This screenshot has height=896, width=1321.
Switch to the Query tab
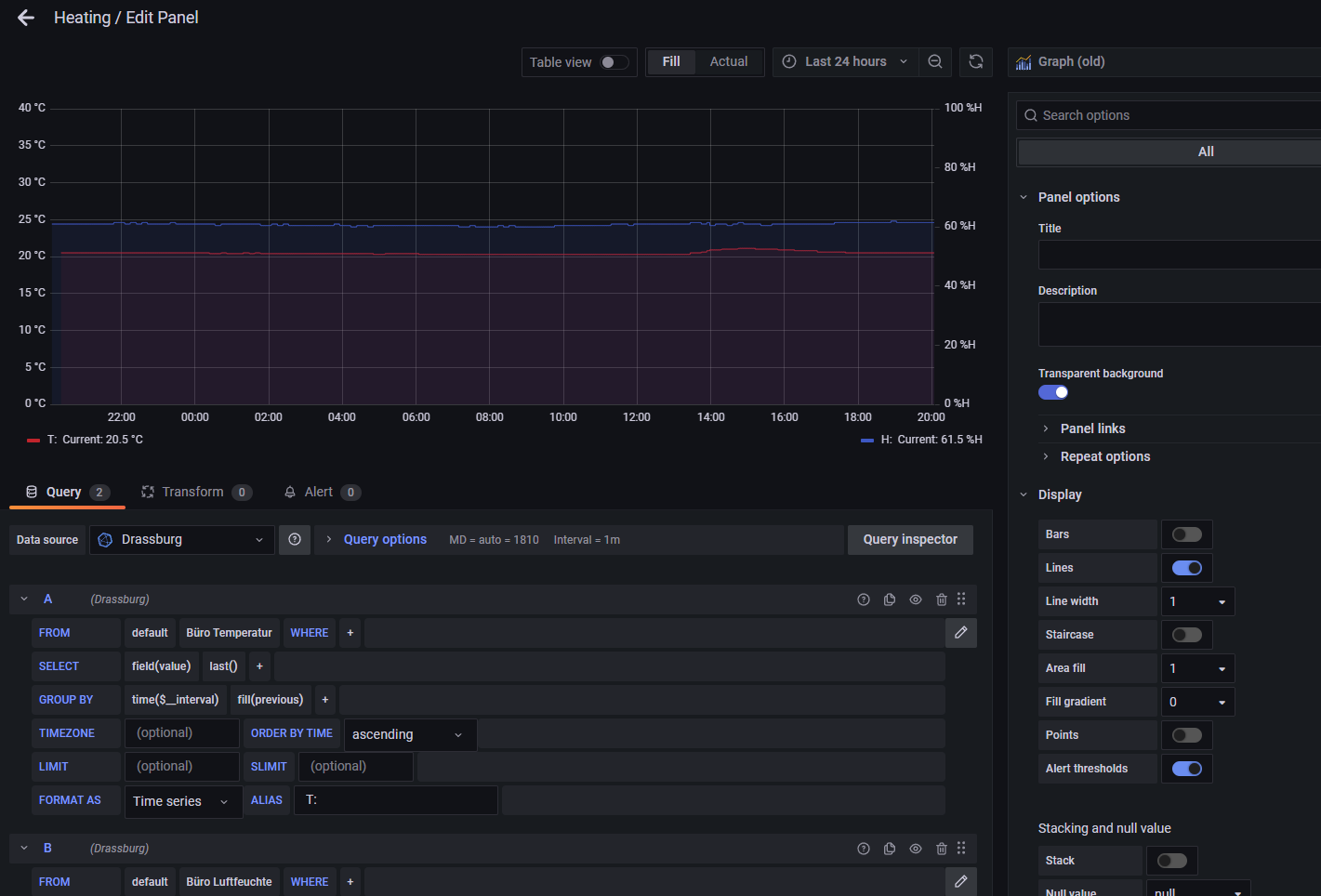[x=67, y=493]
